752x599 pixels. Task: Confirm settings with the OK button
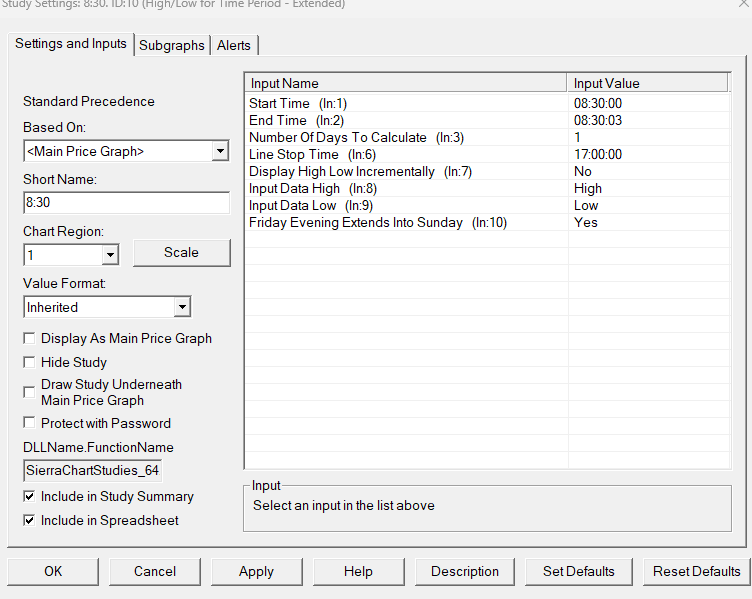click(53, 571)
